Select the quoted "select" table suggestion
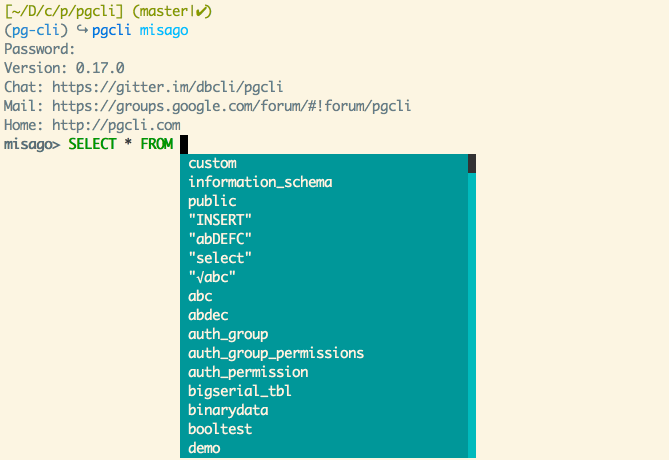This screenshot has height=460, width=669. tap(220, 258)
